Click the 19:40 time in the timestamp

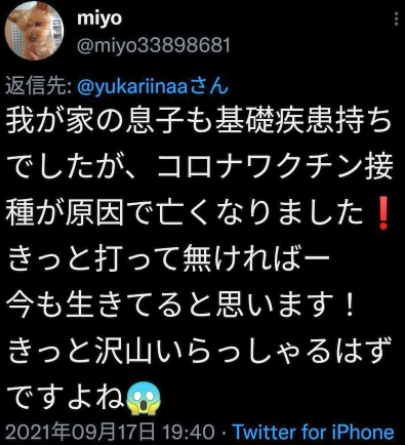(x=188, y=432)
